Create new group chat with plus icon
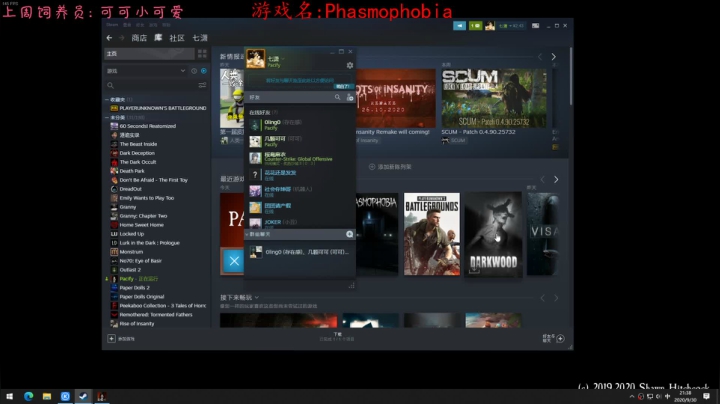The width and height of the screenshot is (720, 404). tap(349, 234)
